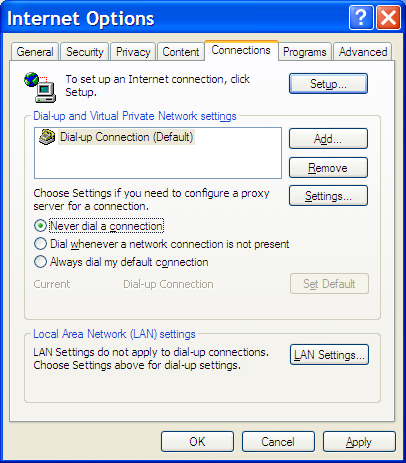The image size is (406, 463).
Task: Open dial-up proxy Settings...
Action: pos(328,196)
